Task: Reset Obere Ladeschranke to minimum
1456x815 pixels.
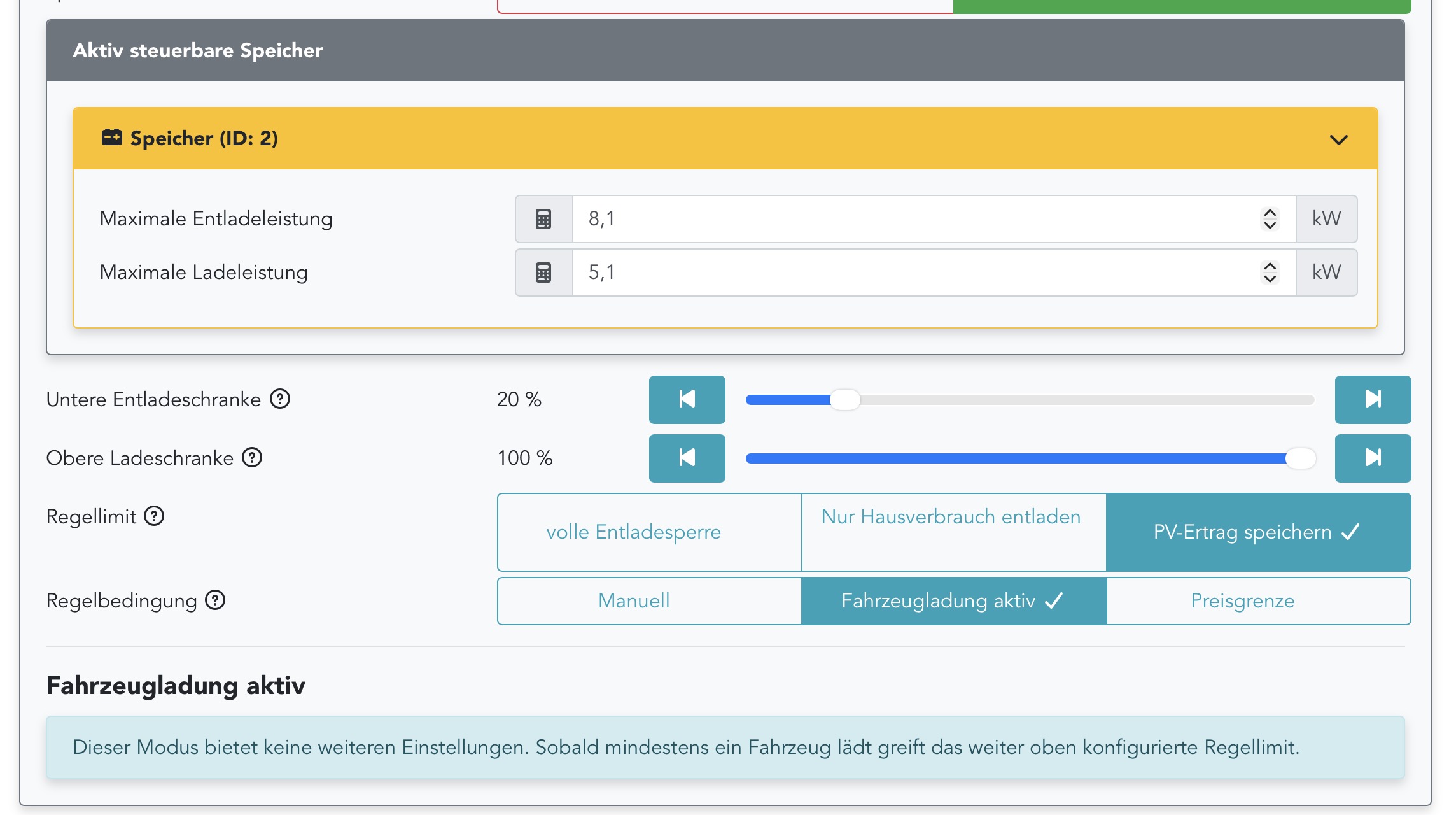Action: click(687, 458)
